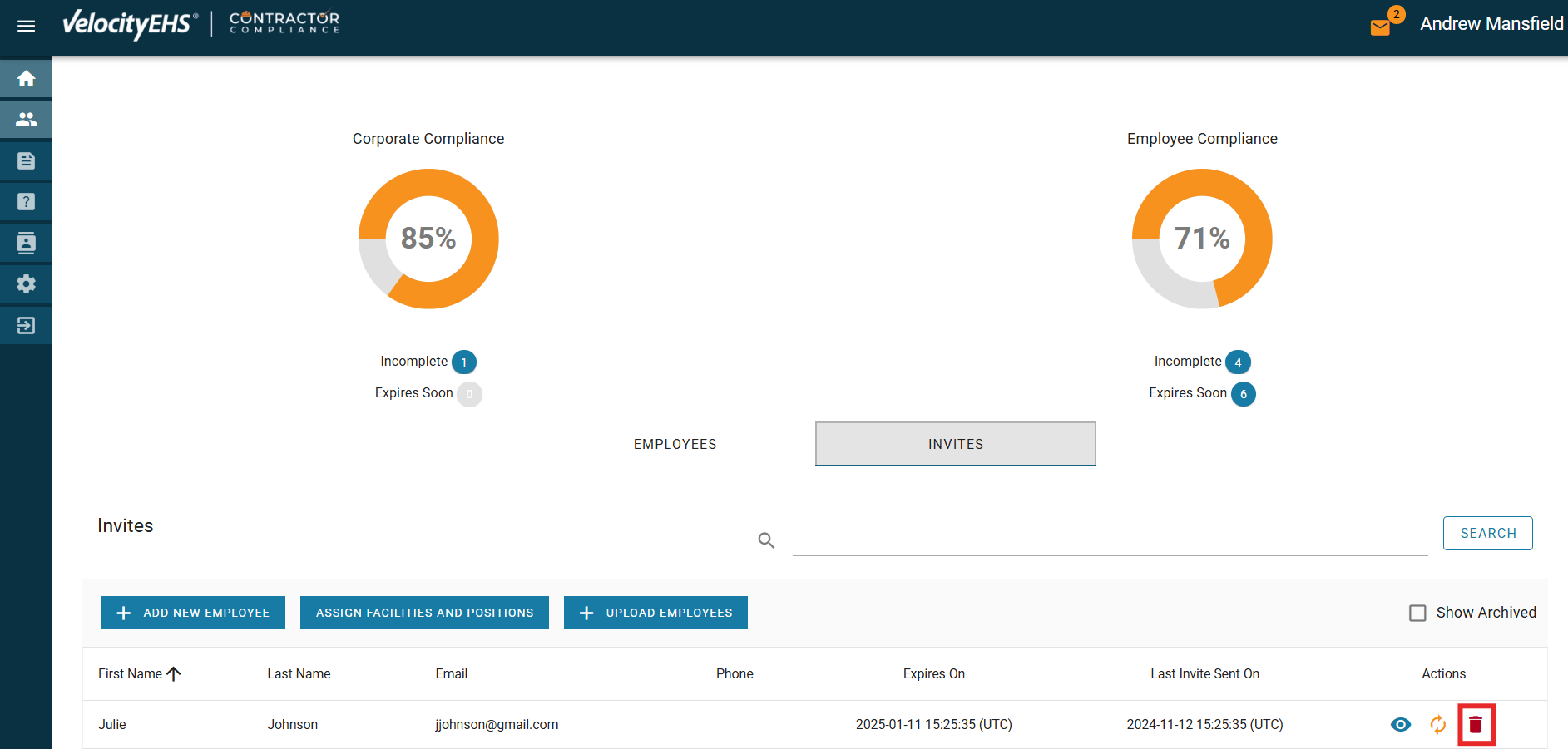Switch to the Employees tab
1568x749 pixels.
click(x=675, y=444)
